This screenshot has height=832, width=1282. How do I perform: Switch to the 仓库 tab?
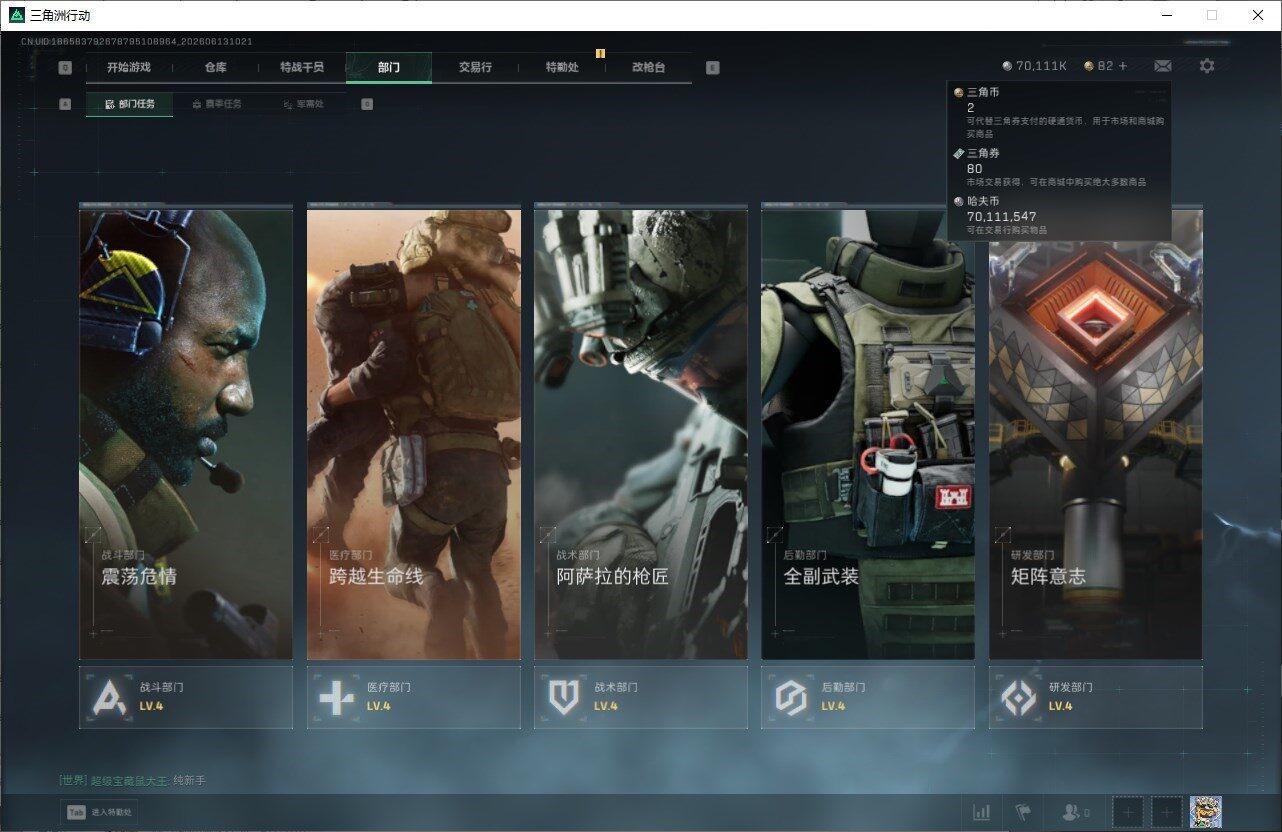(215, 67)
